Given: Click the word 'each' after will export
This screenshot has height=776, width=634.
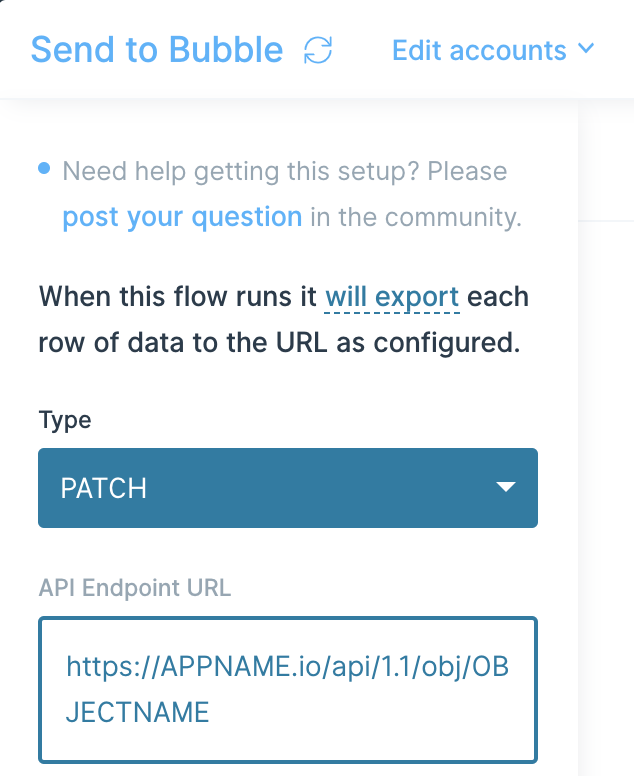Looking at the screenshot, I should point(498,296).
